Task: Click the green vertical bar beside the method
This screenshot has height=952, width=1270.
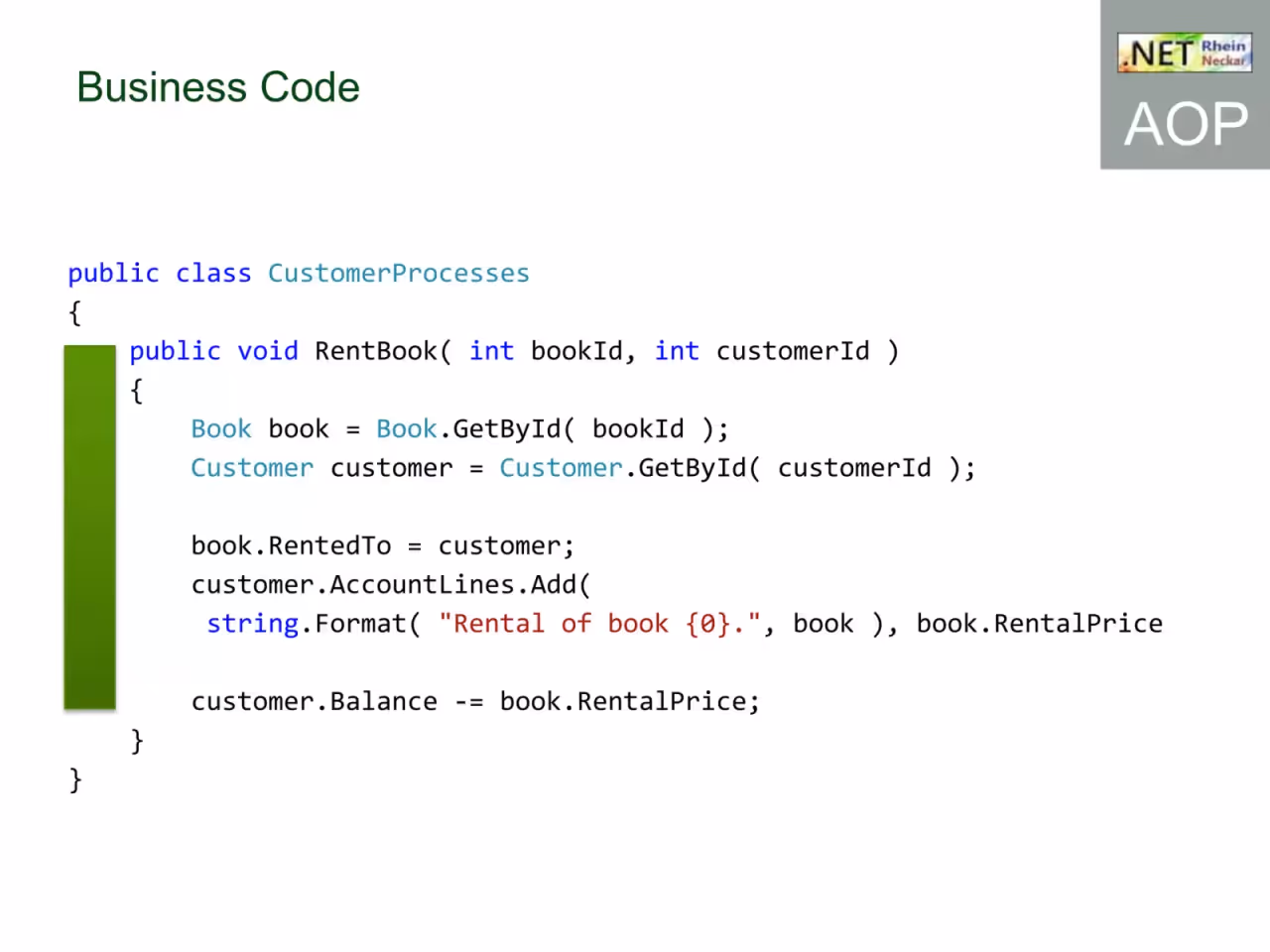Action: pyautogui.click(x=90, y=528)
